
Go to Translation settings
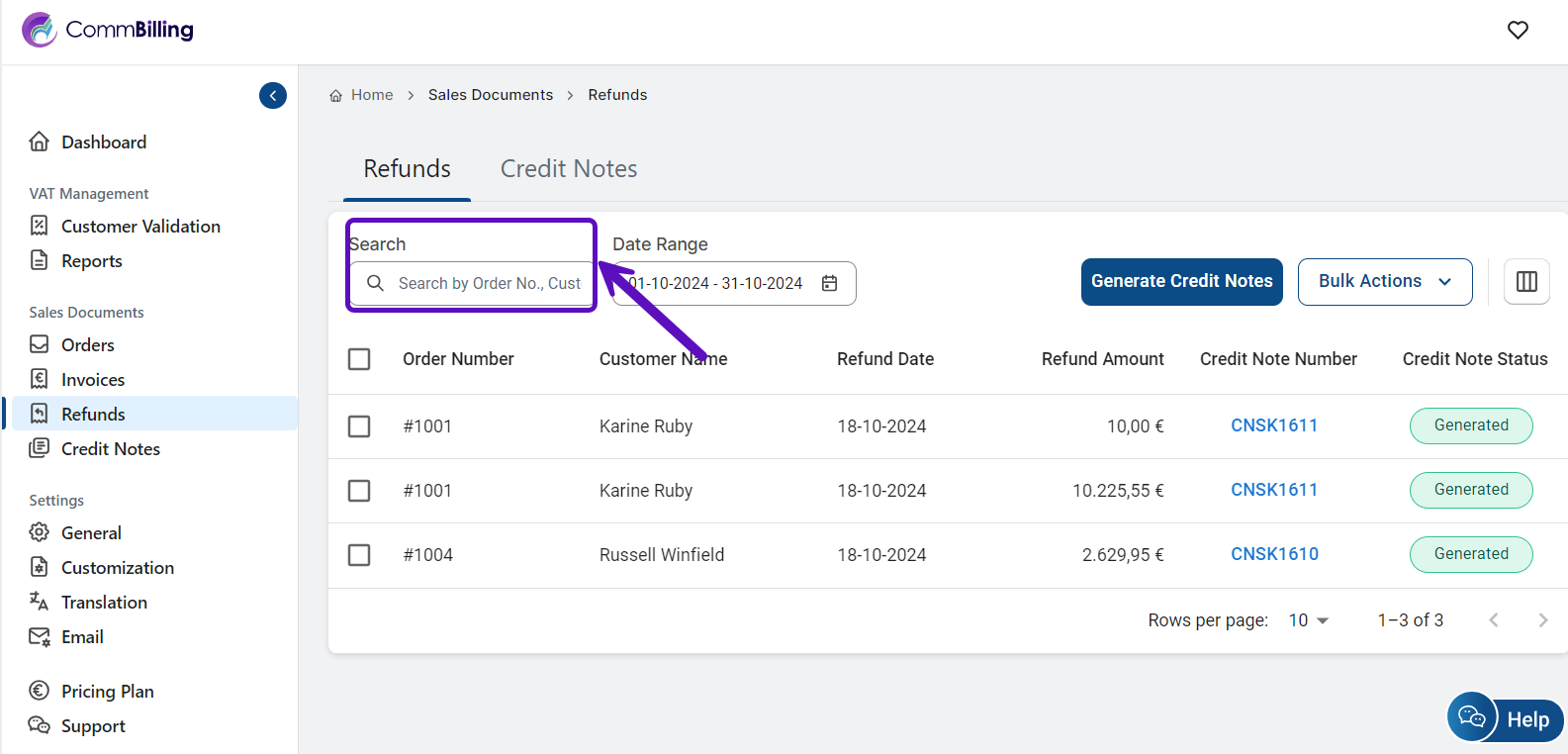pos(104,603)
